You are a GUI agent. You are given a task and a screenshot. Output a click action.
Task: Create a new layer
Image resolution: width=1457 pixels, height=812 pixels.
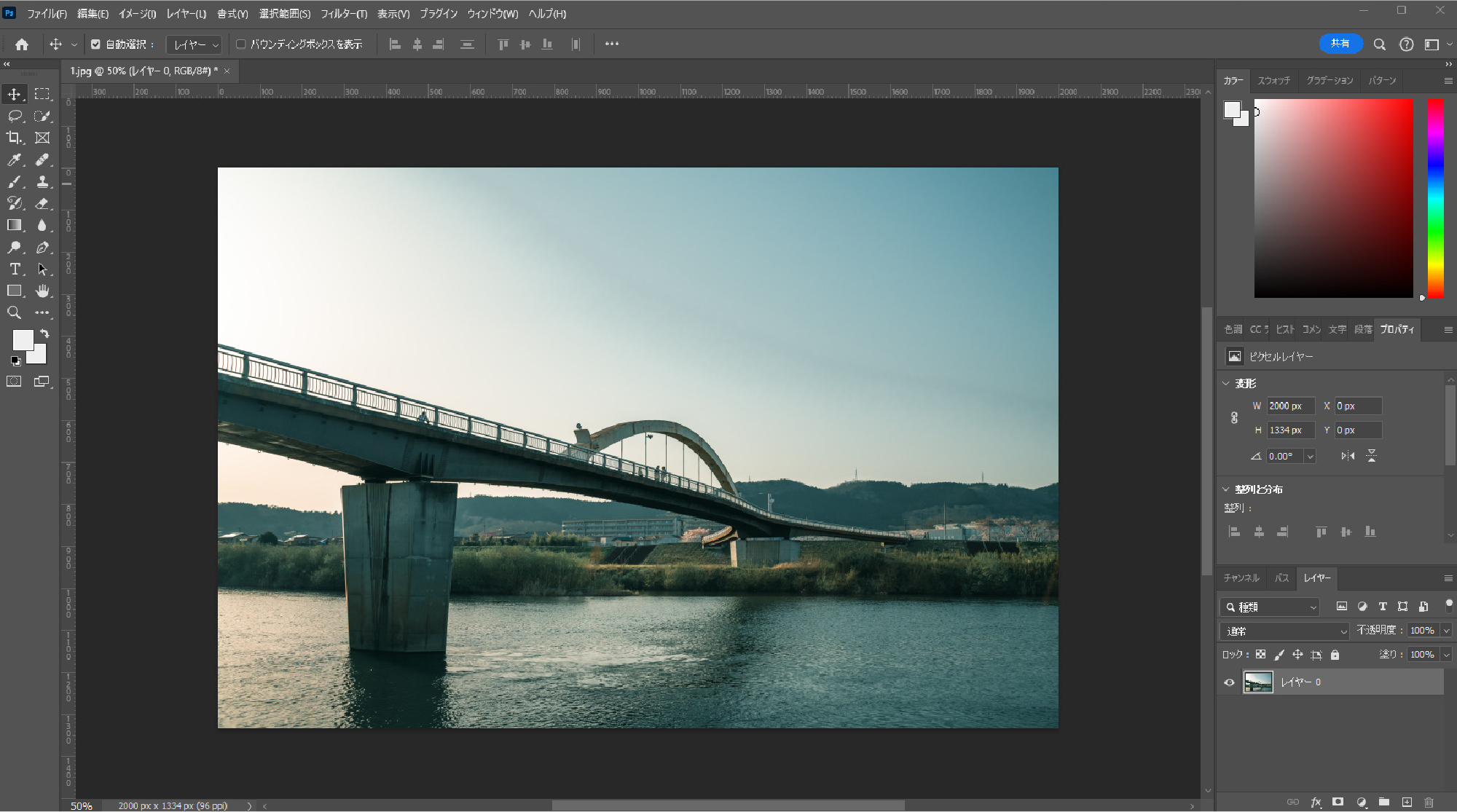[x=1407, y=802]
